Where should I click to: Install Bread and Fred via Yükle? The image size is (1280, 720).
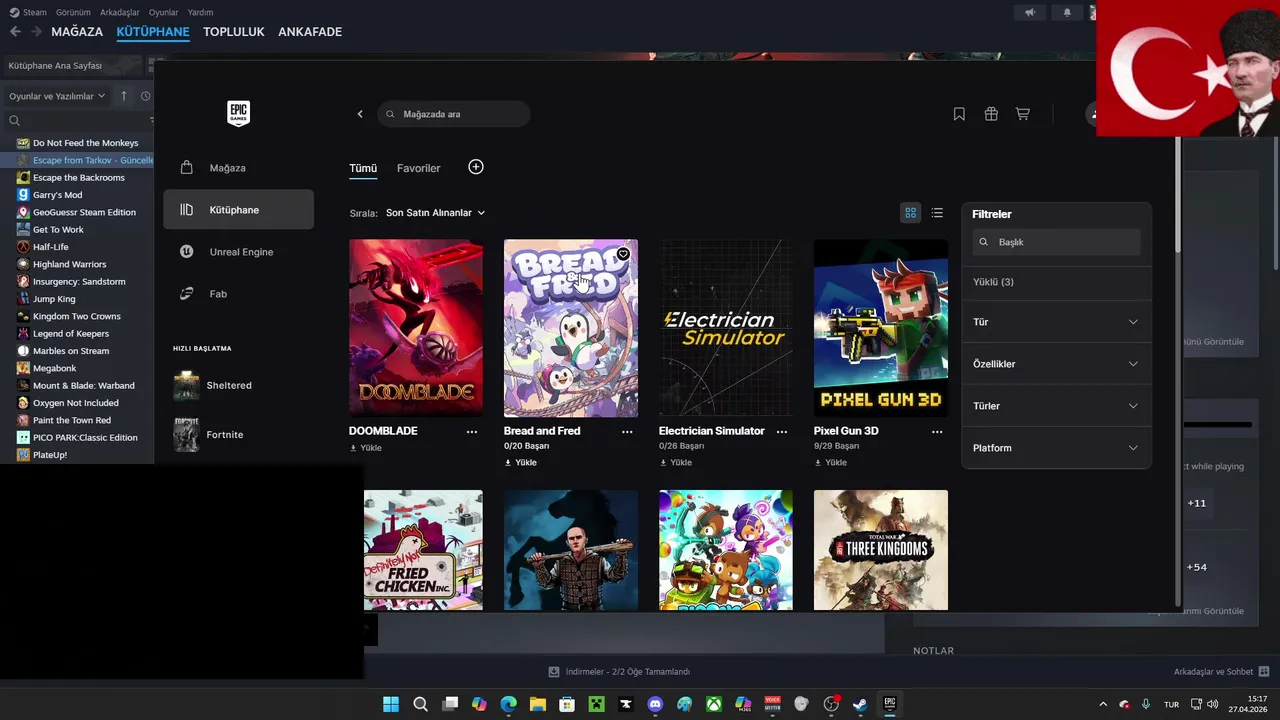pyautogui.click(x=521, y=463)
